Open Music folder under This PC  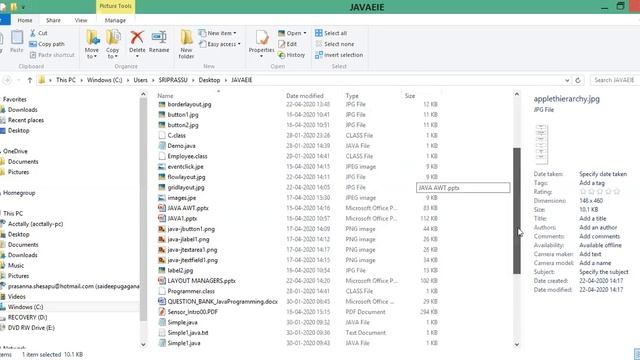(x=16, y=265)
